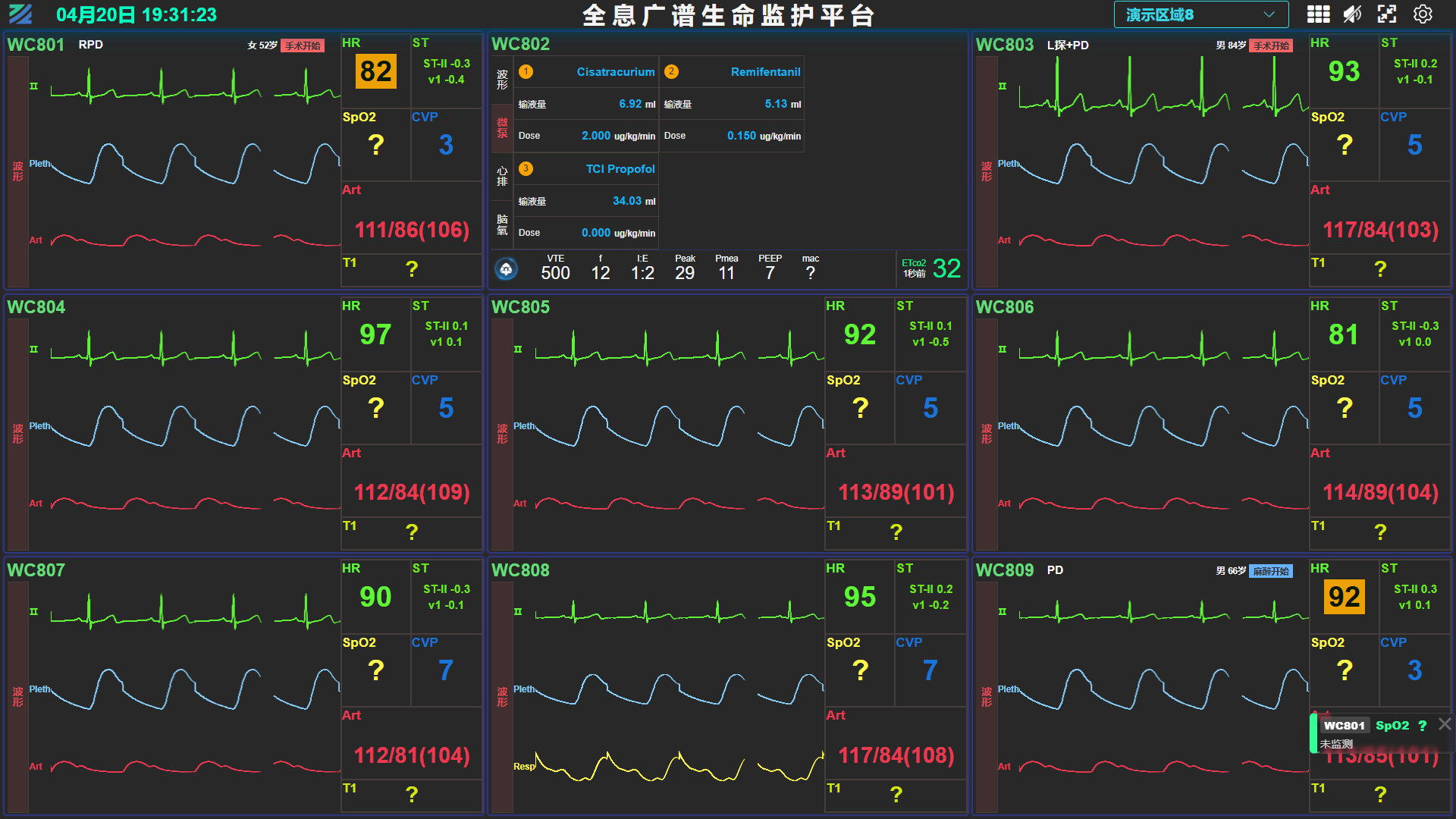
Task: Click the app logo in top-left
Action: click(x=20, y=14)
